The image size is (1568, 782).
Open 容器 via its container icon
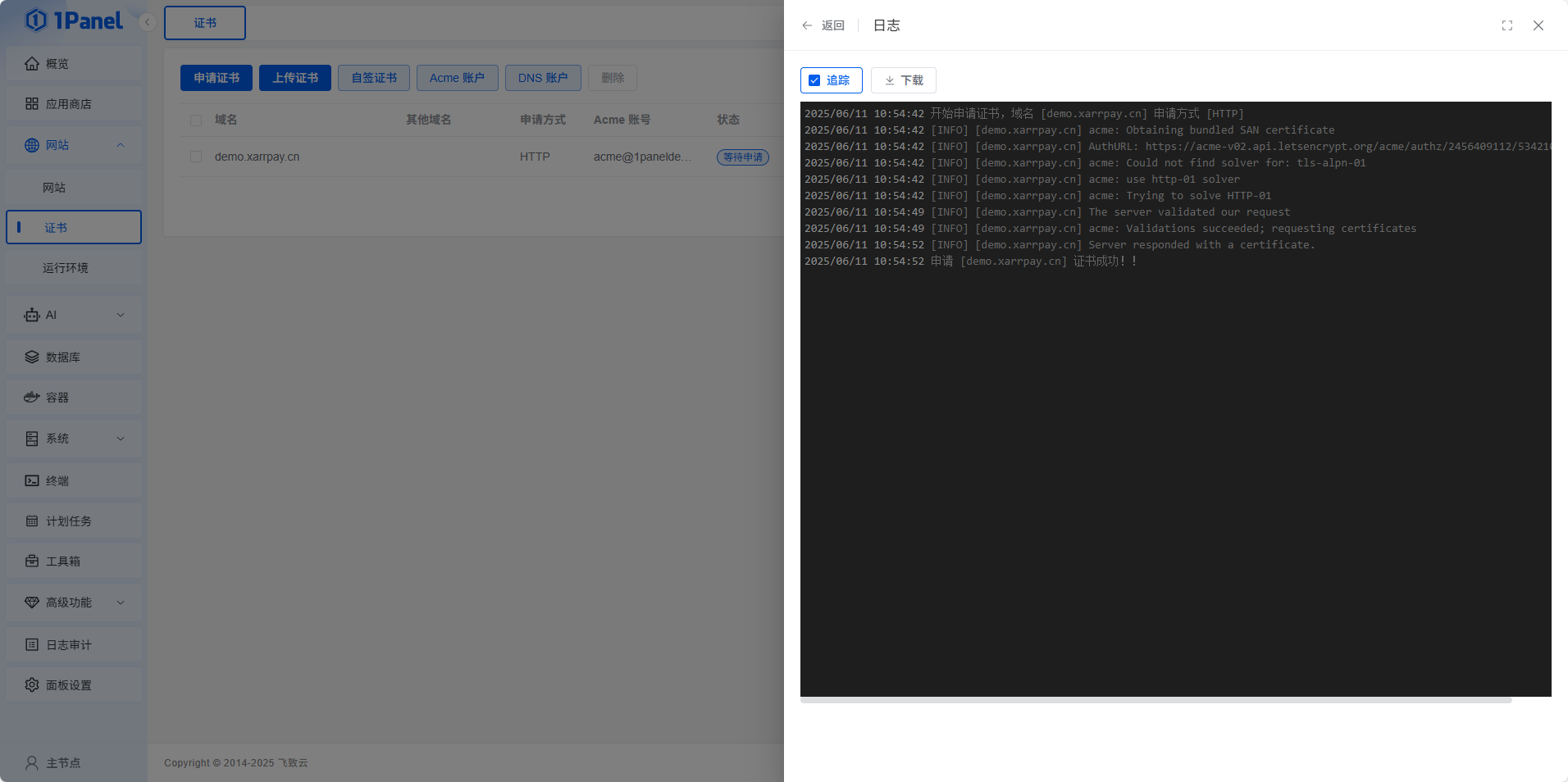(x=32, y=398)
